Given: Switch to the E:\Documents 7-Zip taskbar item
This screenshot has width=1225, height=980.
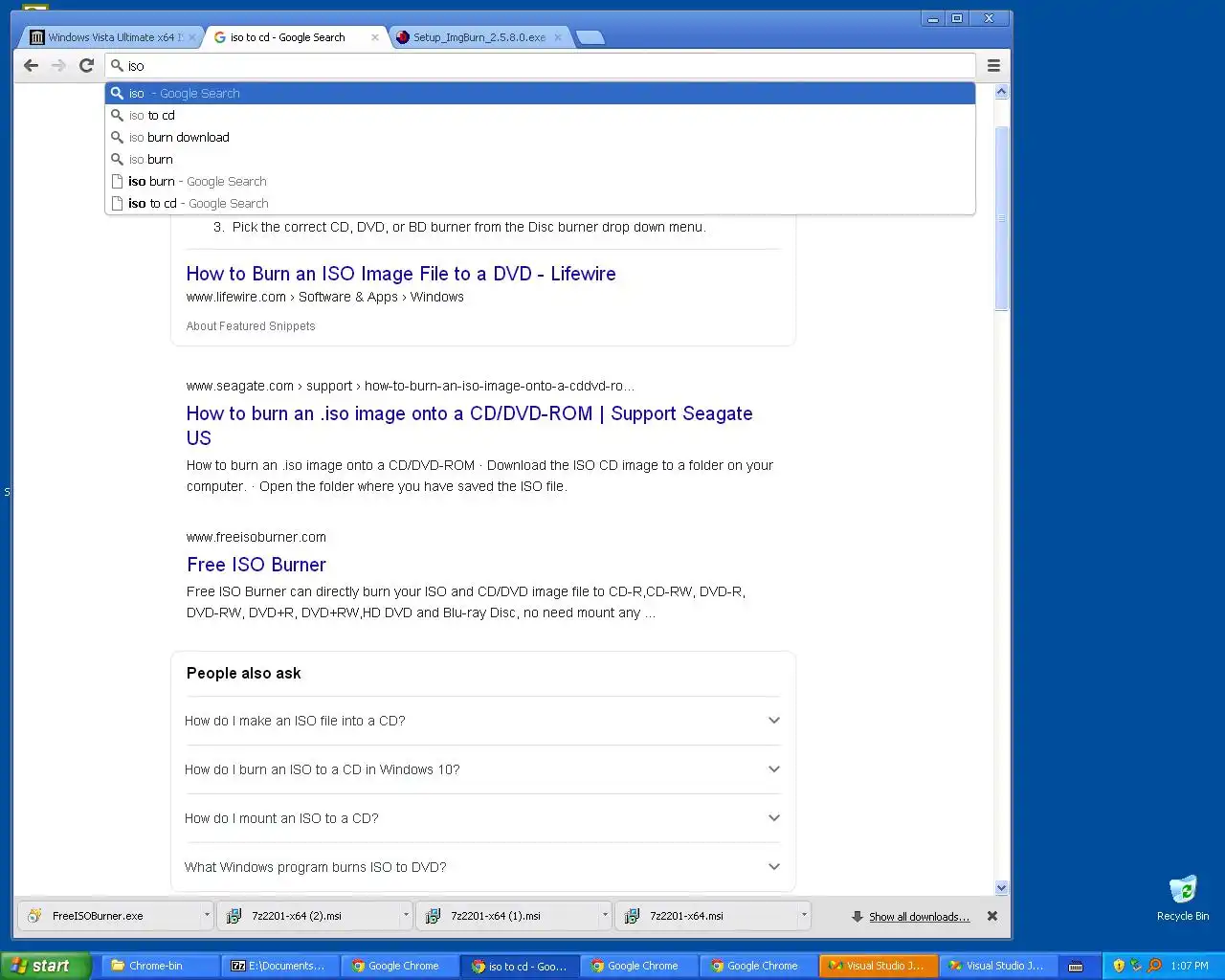Looking at the screenshot, I should point(279,966).
